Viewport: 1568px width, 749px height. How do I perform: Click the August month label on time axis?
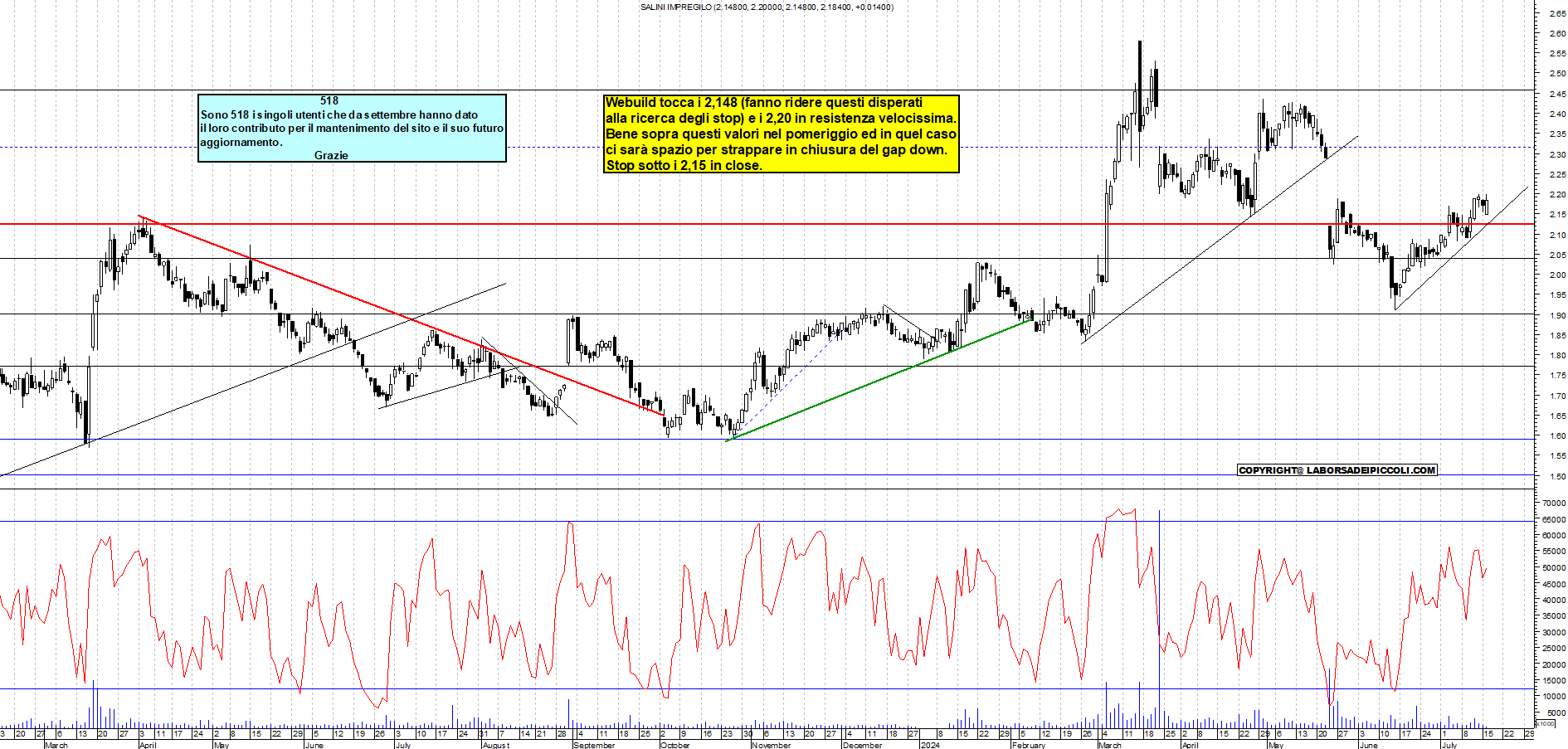click(495, 745)
